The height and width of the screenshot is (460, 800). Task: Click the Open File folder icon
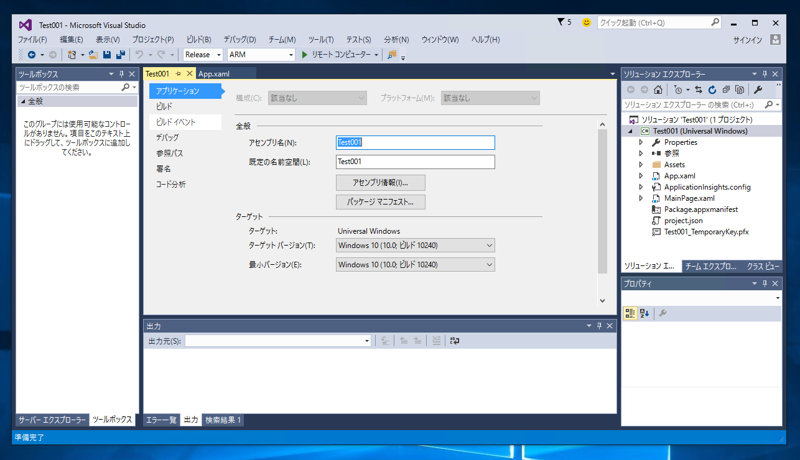[x=93, y=55]
